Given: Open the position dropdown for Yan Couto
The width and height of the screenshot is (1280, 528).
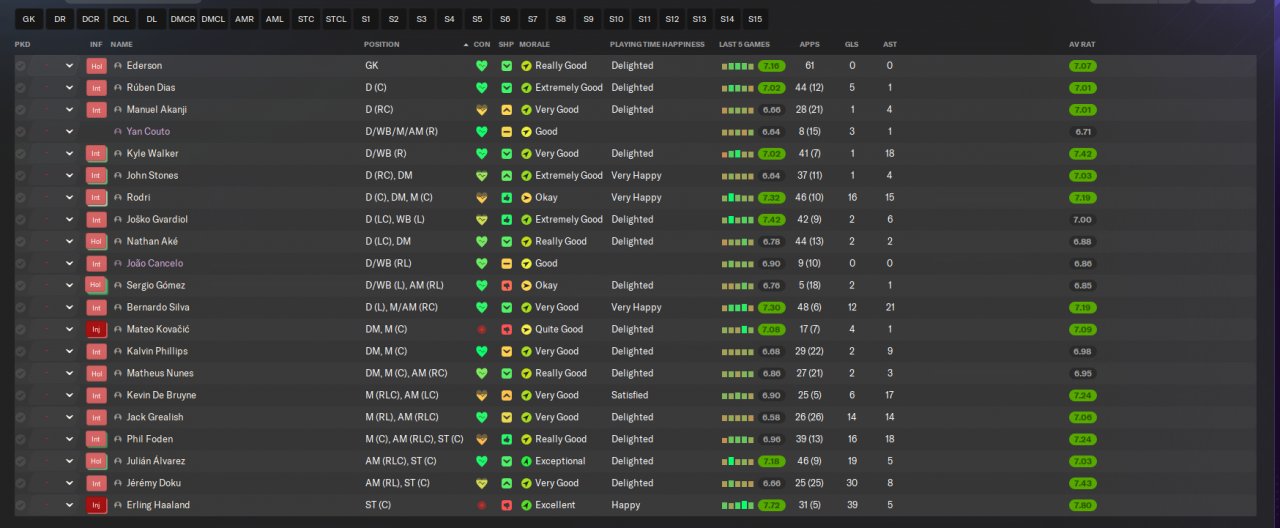Looking at the screenshot, I should click(70, 132).
